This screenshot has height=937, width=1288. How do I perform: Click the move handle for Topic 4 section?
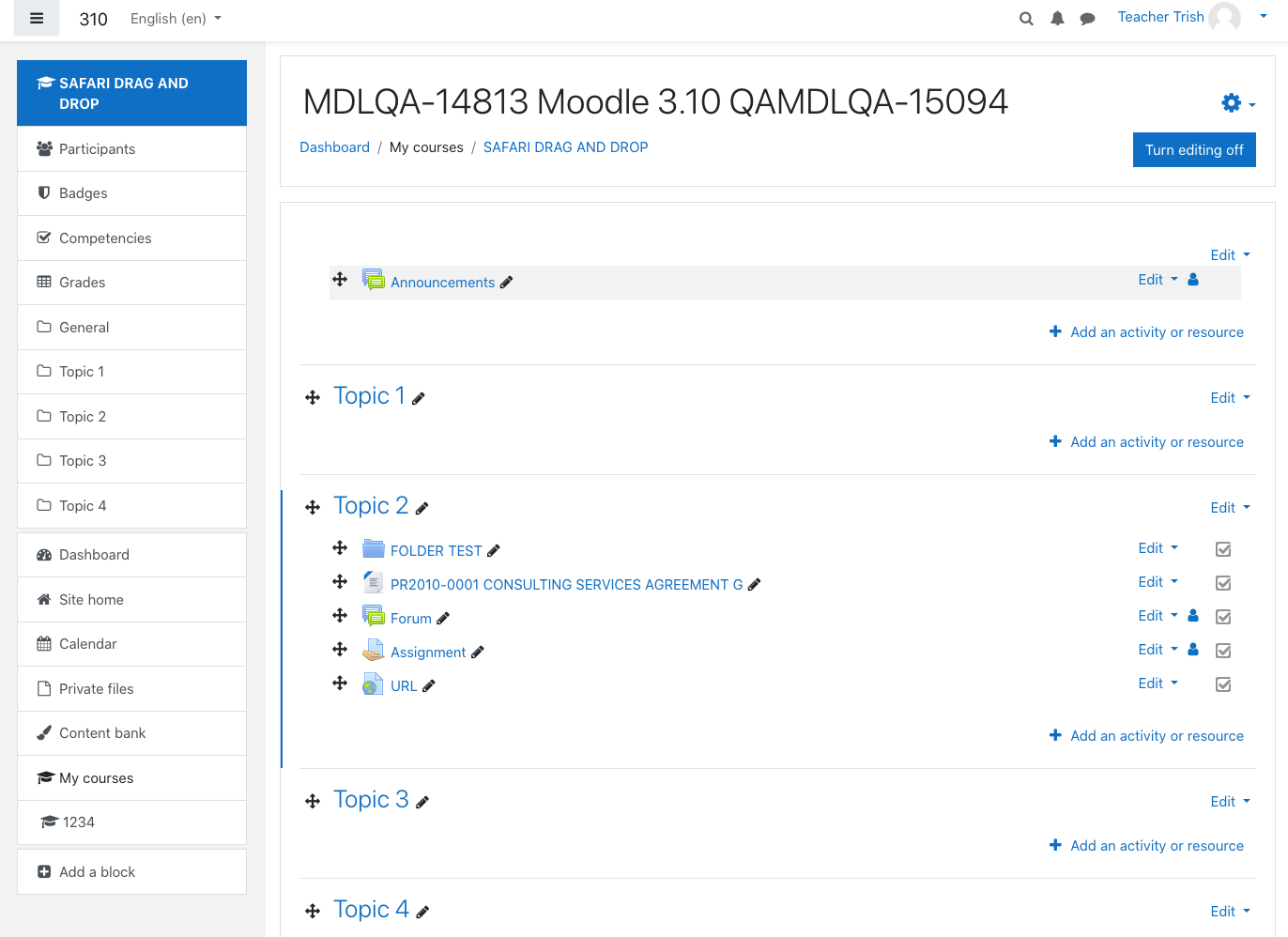(313, 912)
